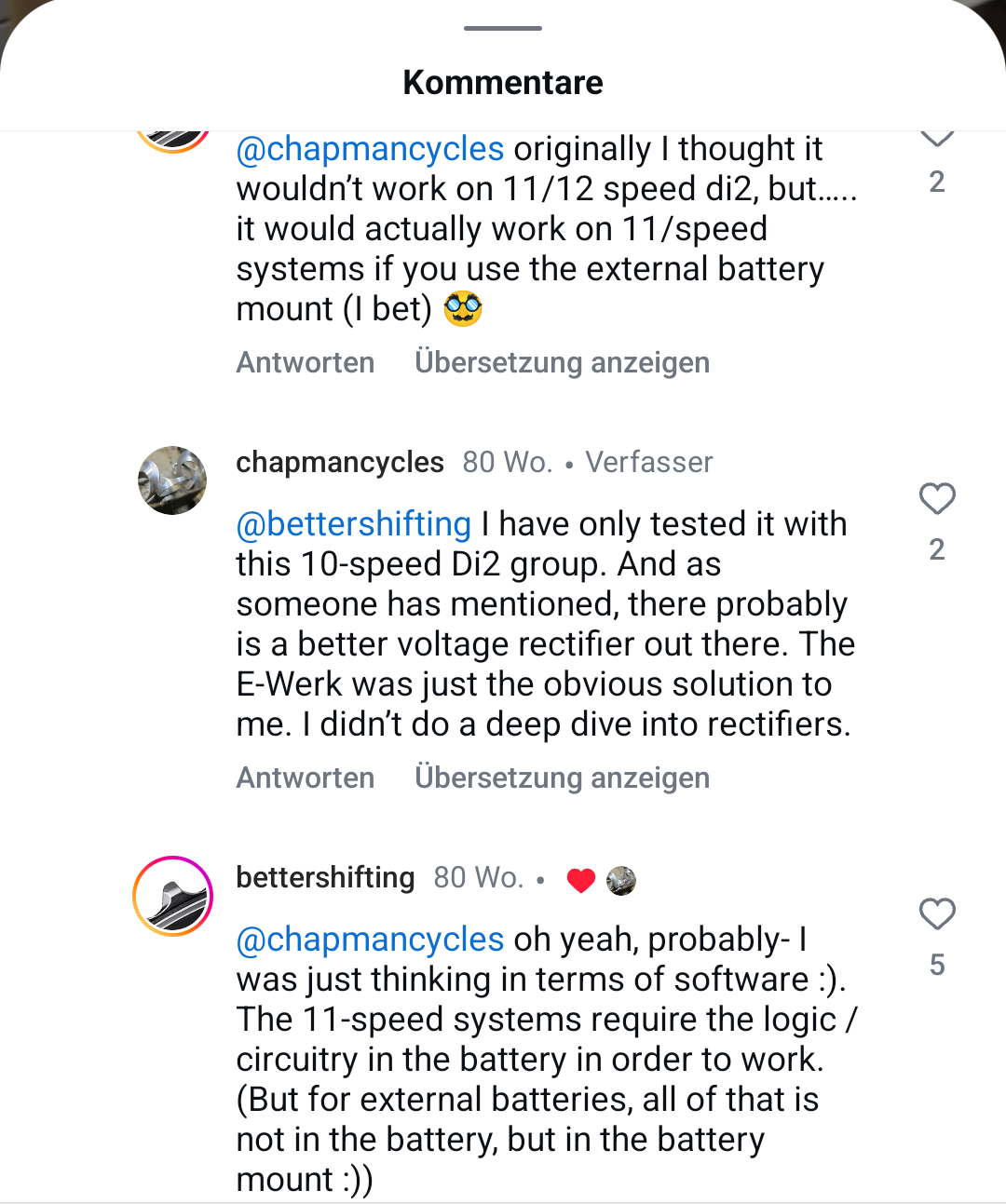
Task: Open the bold bettershifting username
Action: point(325,877)
